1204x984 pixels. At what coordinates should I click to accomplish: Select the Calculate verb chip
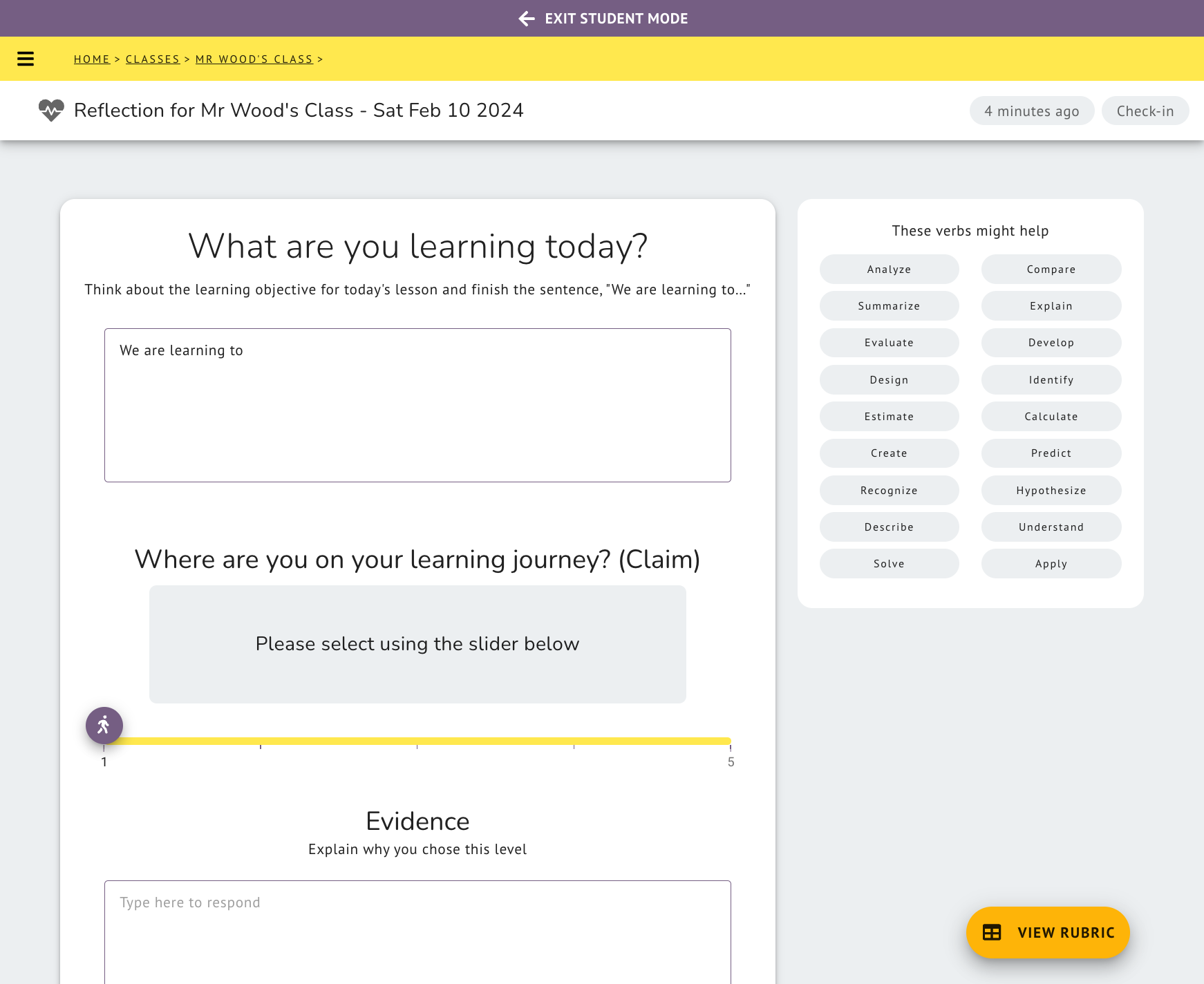coord(1051,417)
